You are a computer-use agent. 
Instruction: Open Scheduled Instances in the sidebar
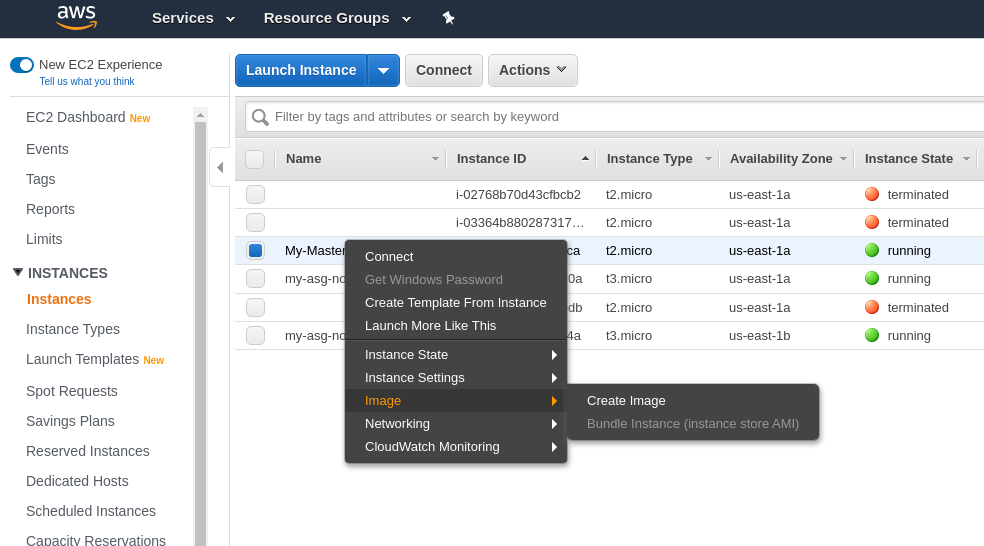click(x=91, y=511)
